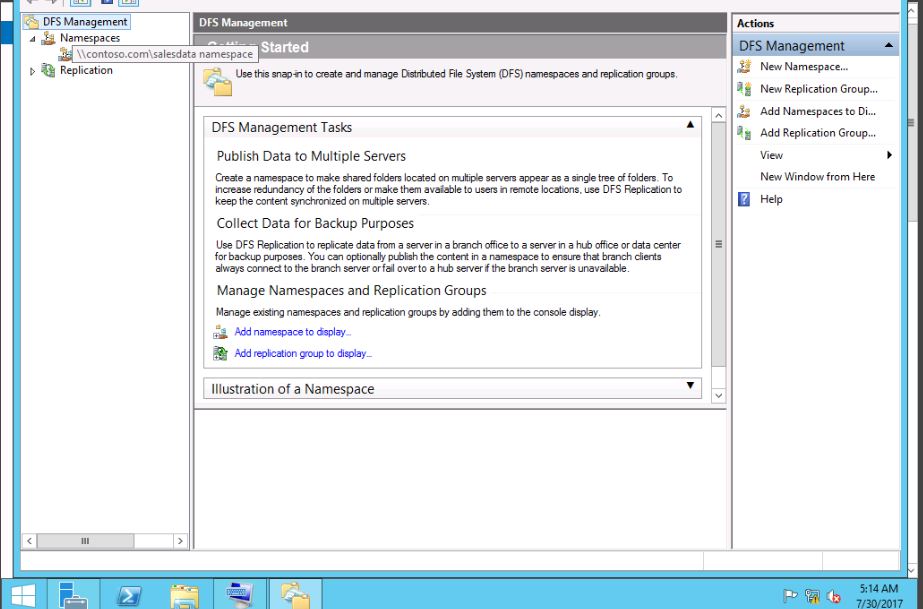Select the DFS Management root tree node
923x609 pixels.
[84, 21]
